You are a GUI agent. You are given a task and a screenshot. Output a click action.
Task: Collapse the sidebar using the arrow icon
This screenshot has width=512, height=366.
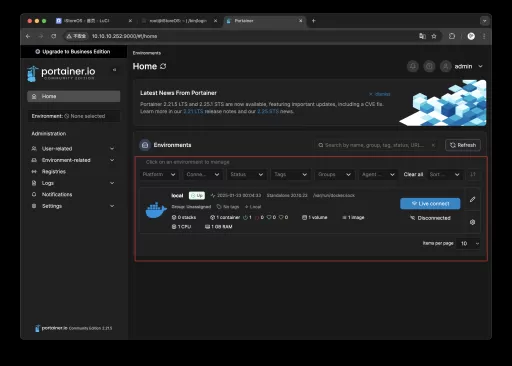coord(114,70)
